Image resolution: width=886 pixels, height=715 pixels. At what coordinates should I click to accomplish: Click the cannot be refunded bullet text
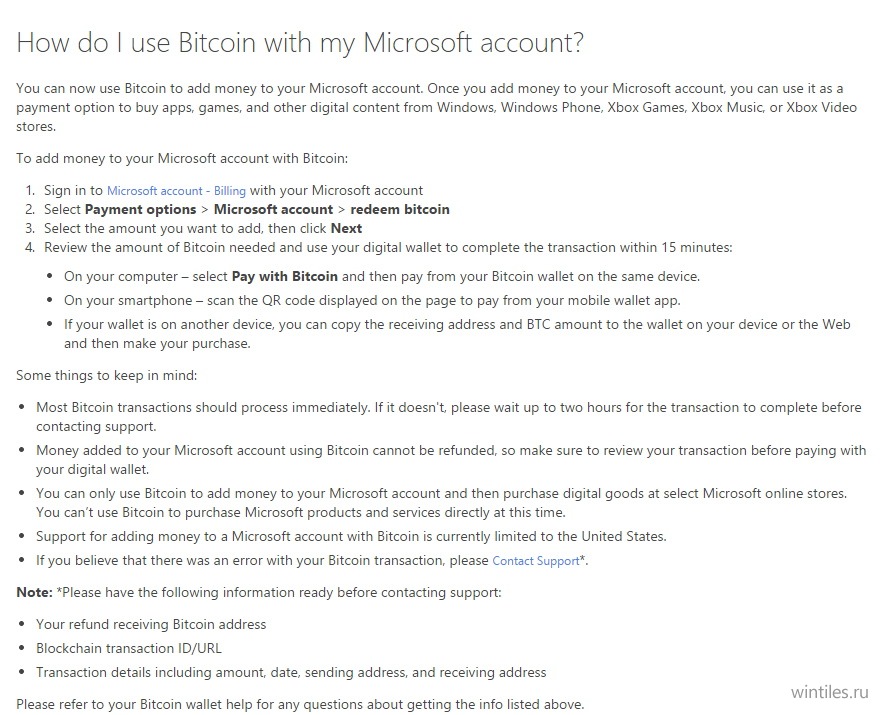pyautogui.click(x=451, y=460)
